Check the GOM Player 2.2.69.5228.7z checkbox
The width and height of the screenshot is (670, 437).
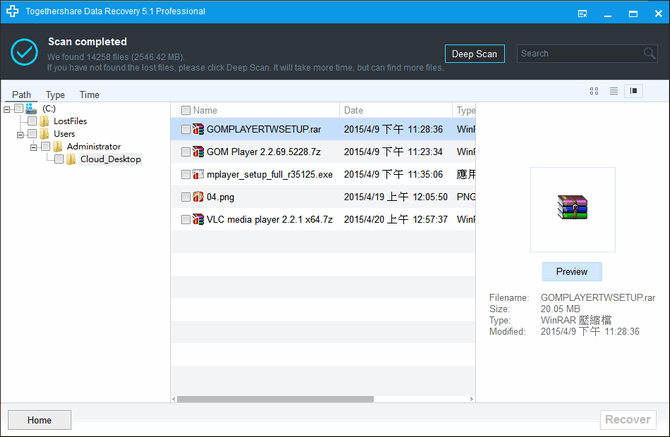(185, 152)
